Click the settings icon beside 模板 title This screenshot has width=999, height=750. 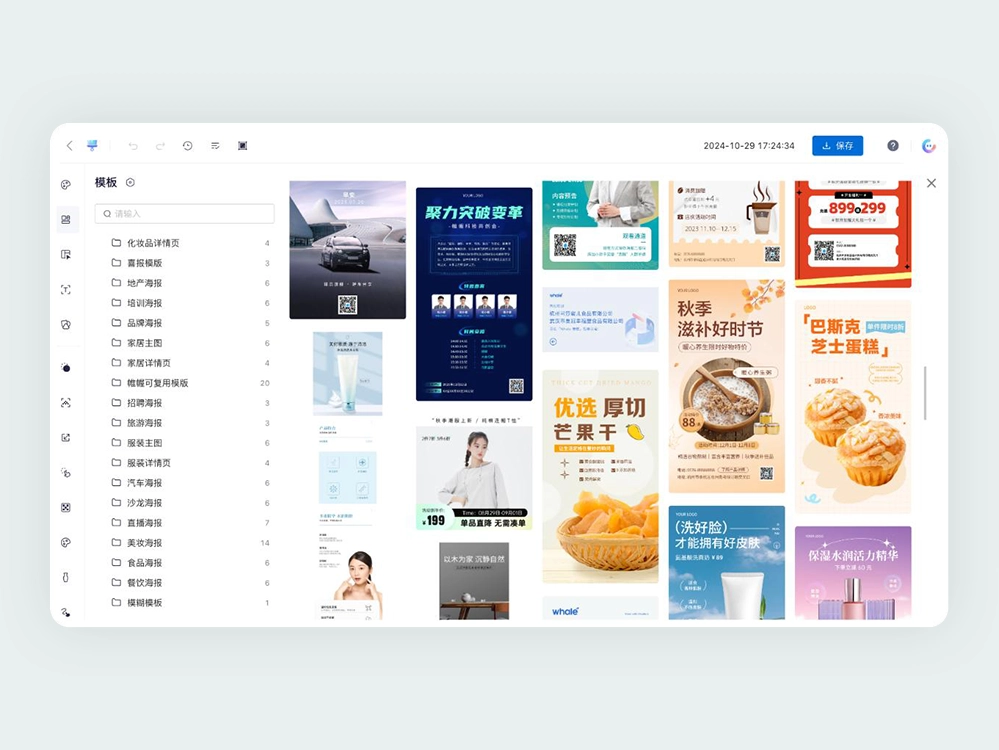(131, 183)
